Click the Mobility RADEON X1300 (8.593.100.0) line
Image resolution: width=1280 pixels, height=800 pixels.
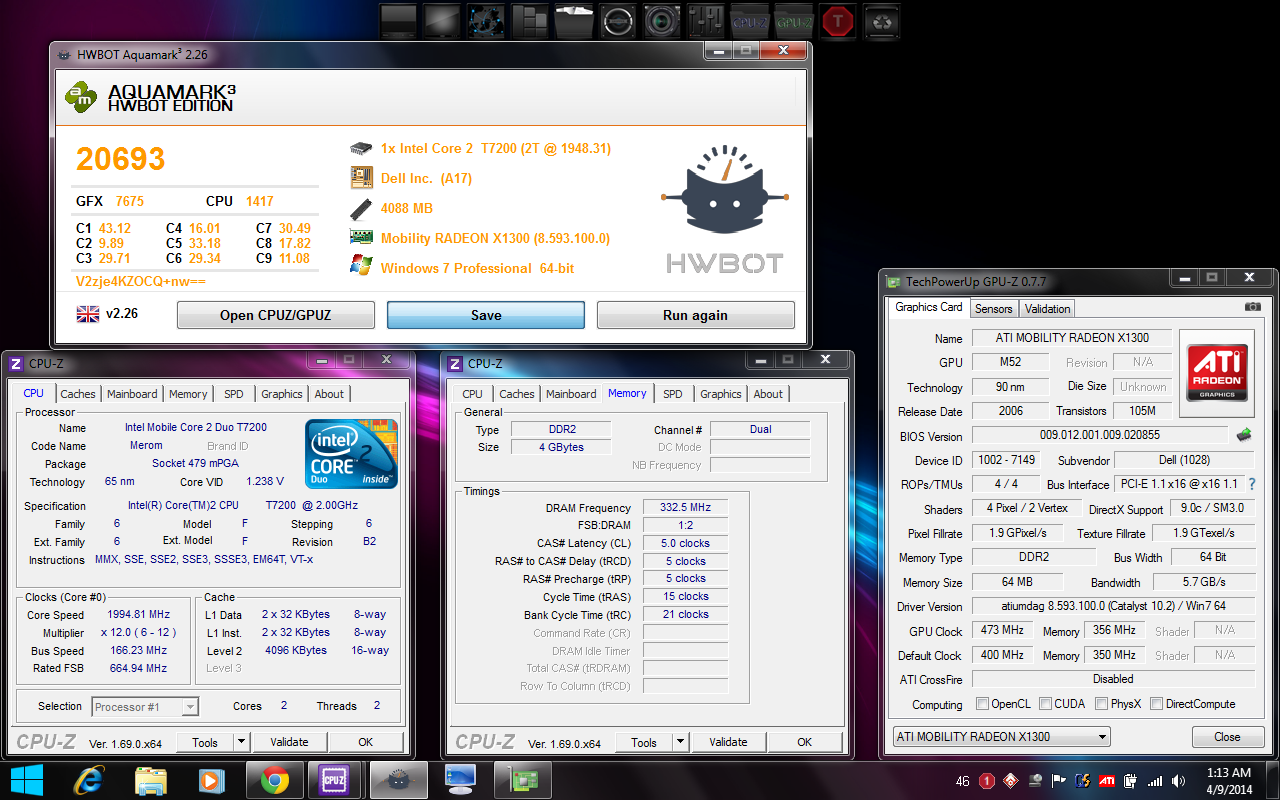coord(495,238)
